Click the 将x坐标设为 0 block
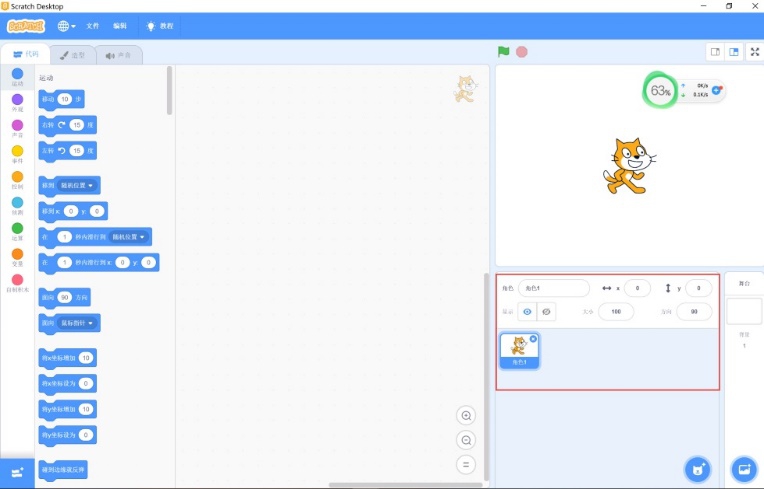Viewport: 764px width, 489px height. point(68,384)
